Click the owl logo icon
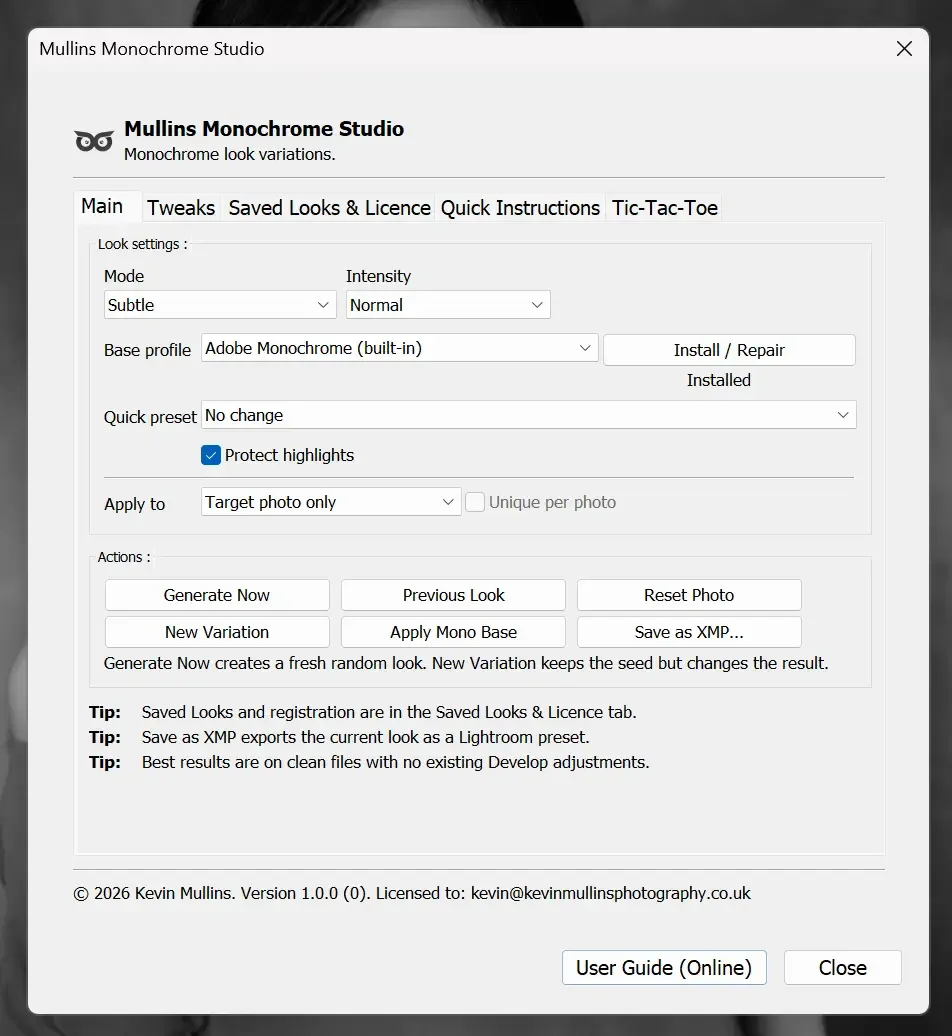 click(93, 140)
